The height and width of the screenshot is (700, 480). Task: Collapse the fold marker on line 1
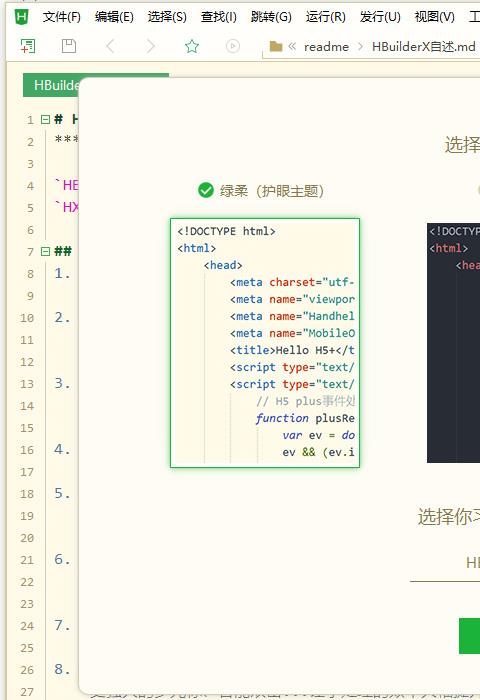(x=45, y=119)
